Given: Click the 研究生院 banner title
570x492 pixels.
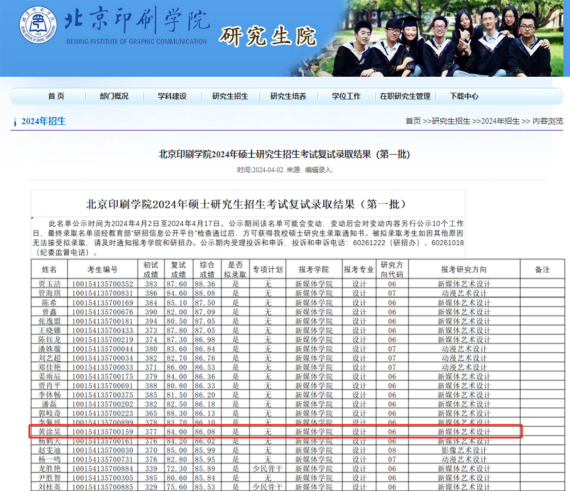Looking at the screenshot, I should pyautogui.click(x=268, y=36).
